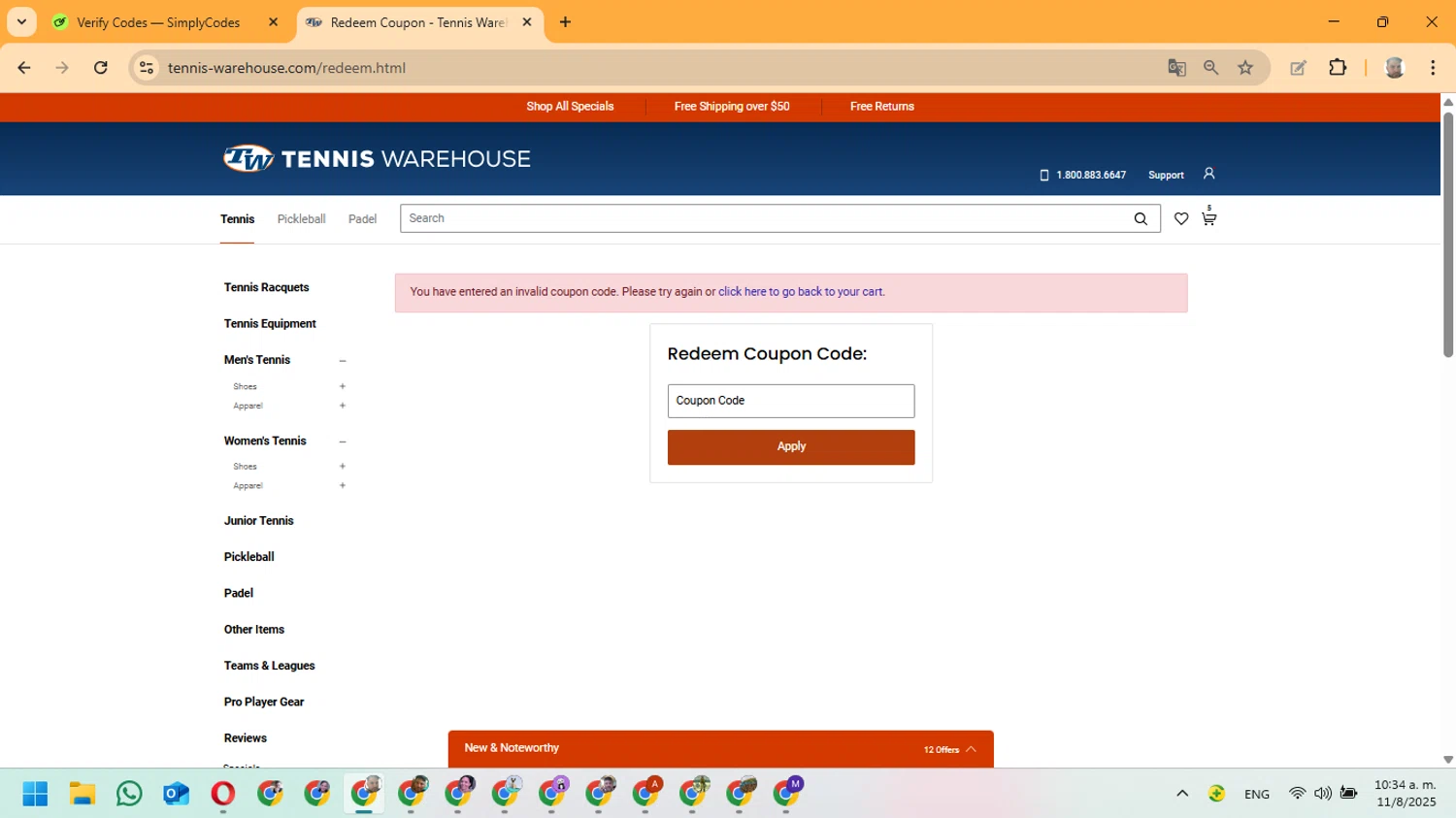Click the address bar URL

coord(286,68)
